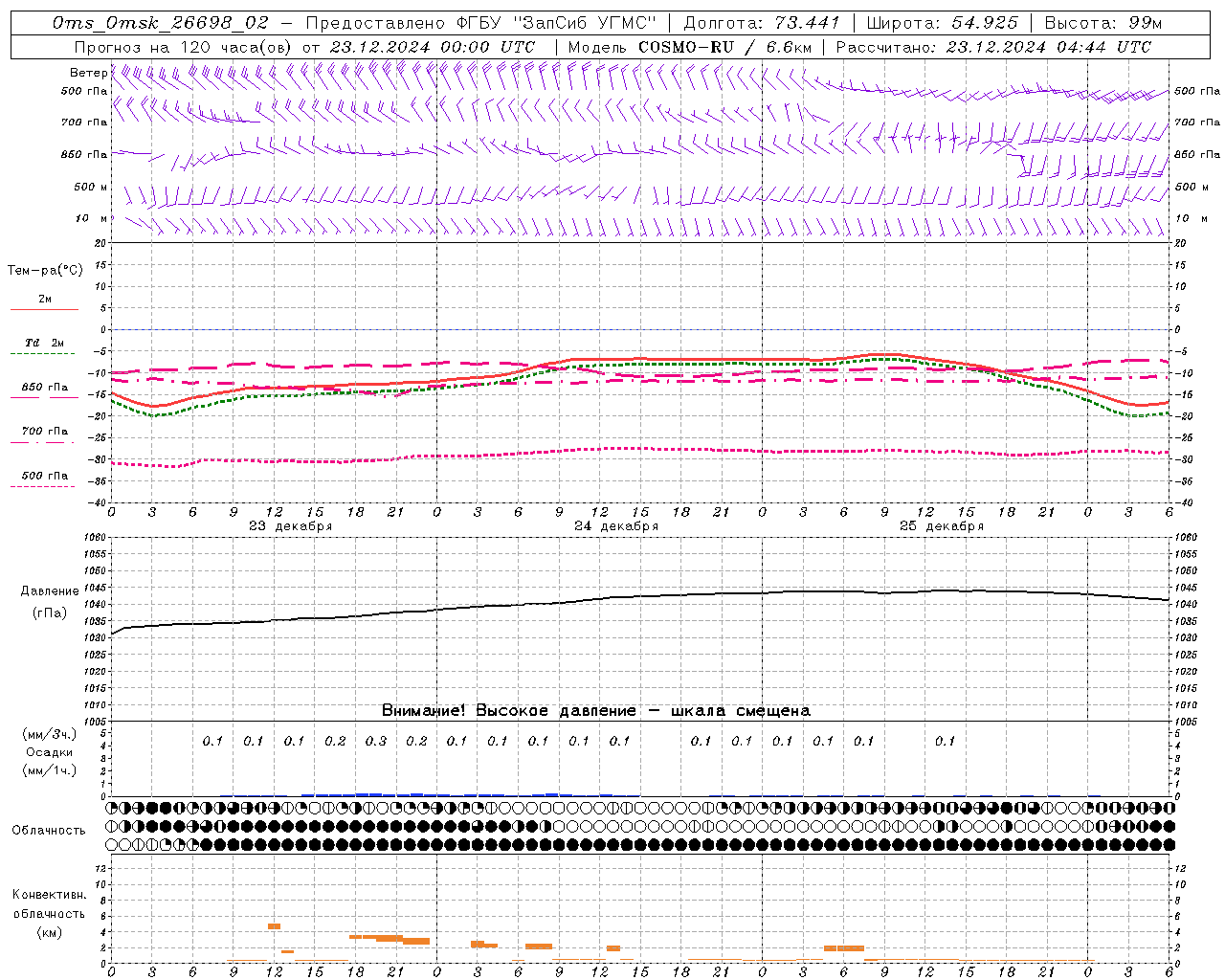Click the 2м legend line sample

[x=44, y=310]
